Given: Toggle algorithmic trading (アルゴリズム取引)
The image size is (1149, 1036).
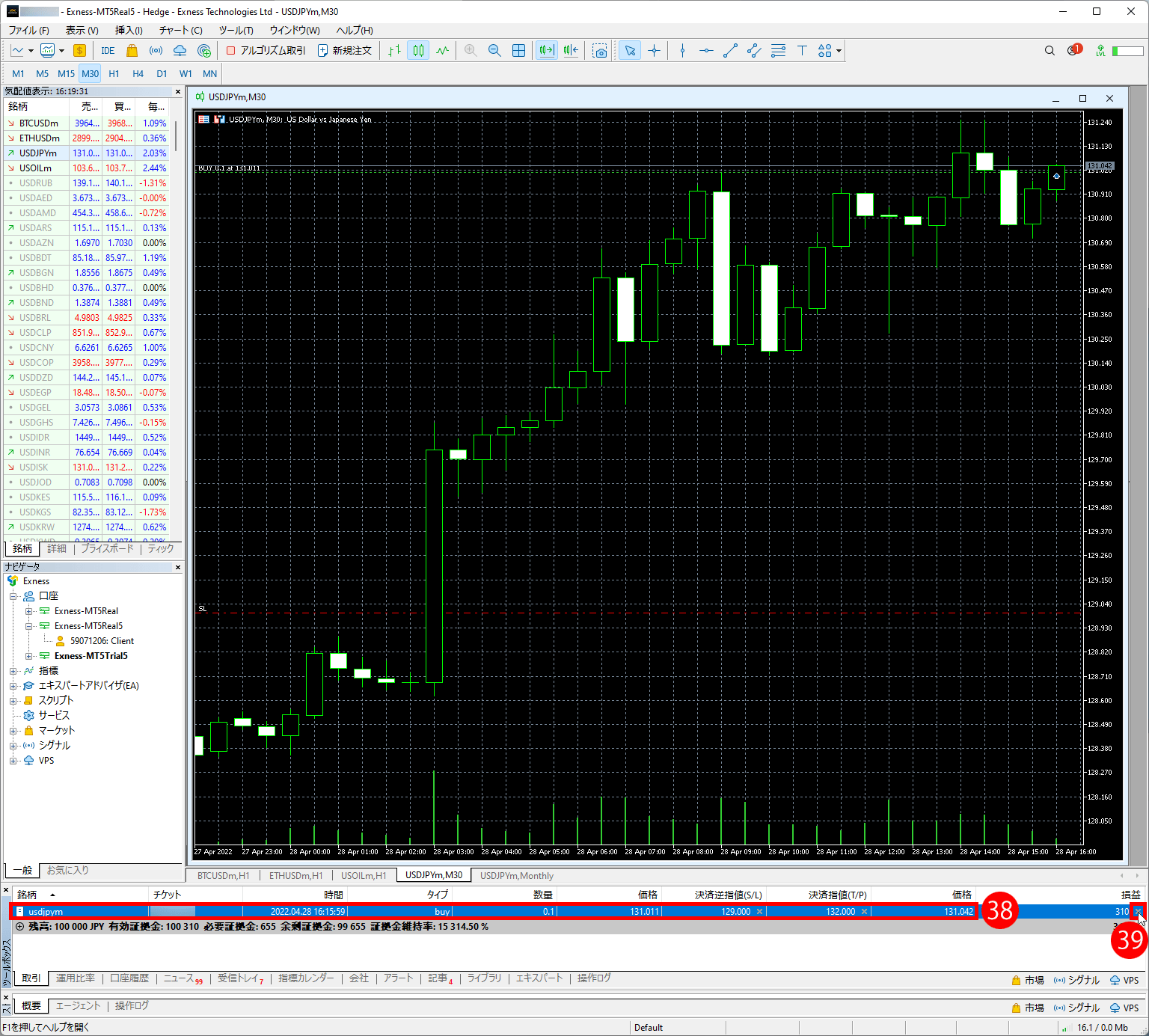Looking at the screenshot, I should [x=266, y=51].
